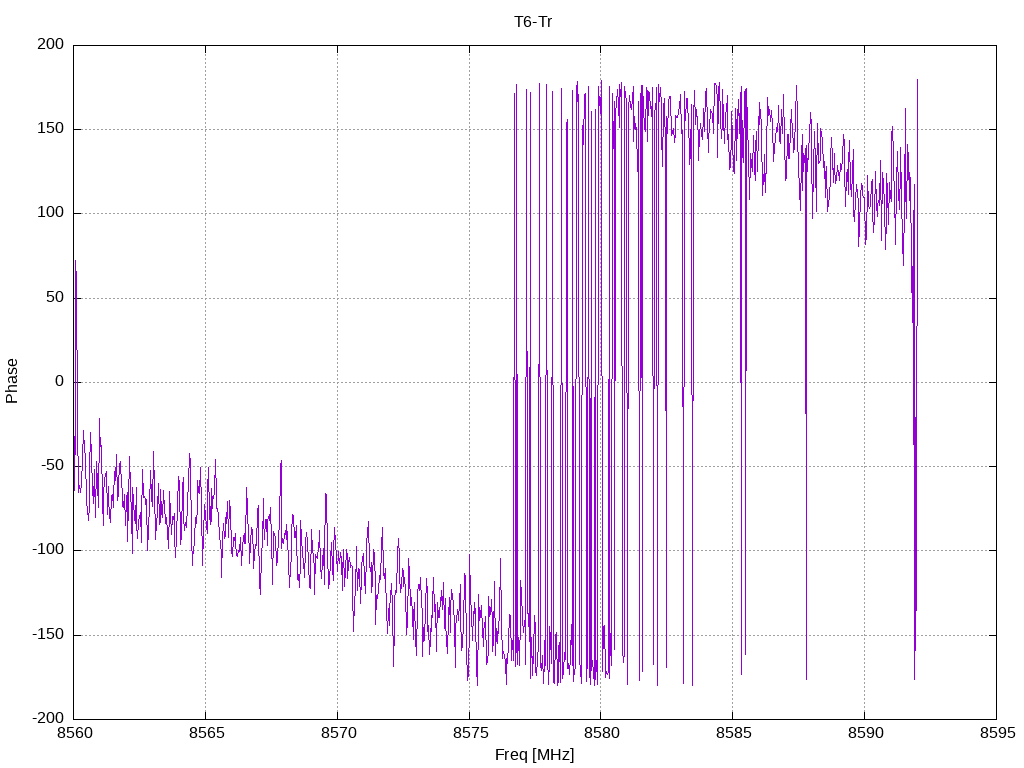
Task: Click x-axis tick label 8580
Action: pos(601,733)
